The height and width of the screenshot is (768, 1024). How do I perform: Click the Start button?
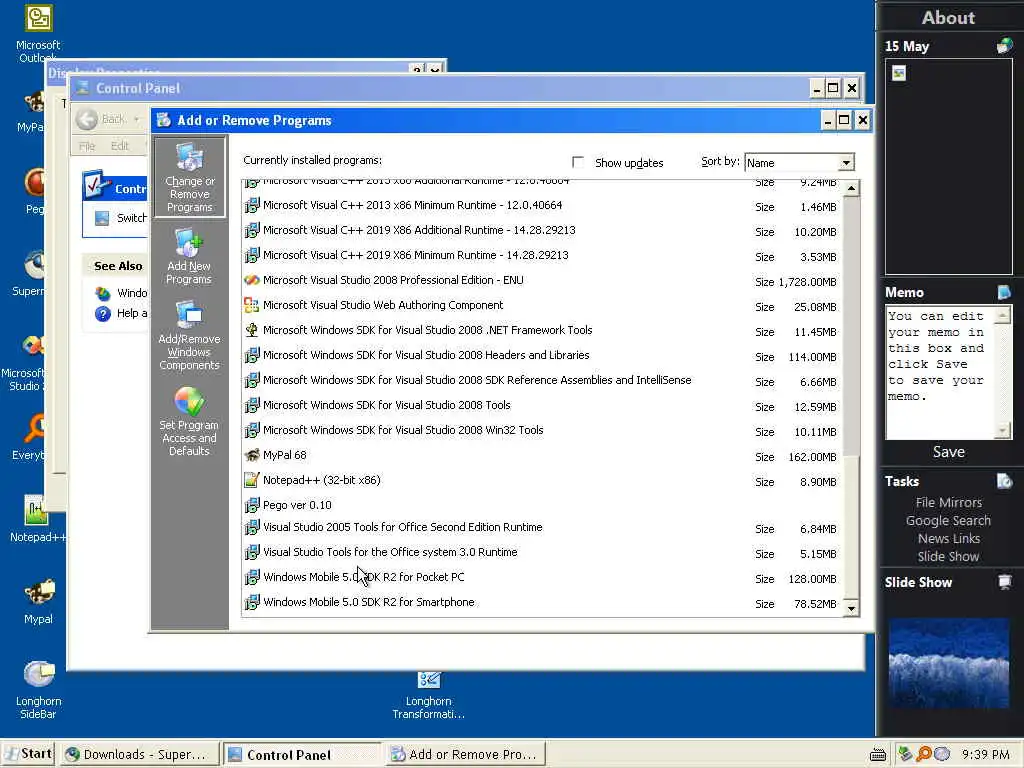click(28, 754)
